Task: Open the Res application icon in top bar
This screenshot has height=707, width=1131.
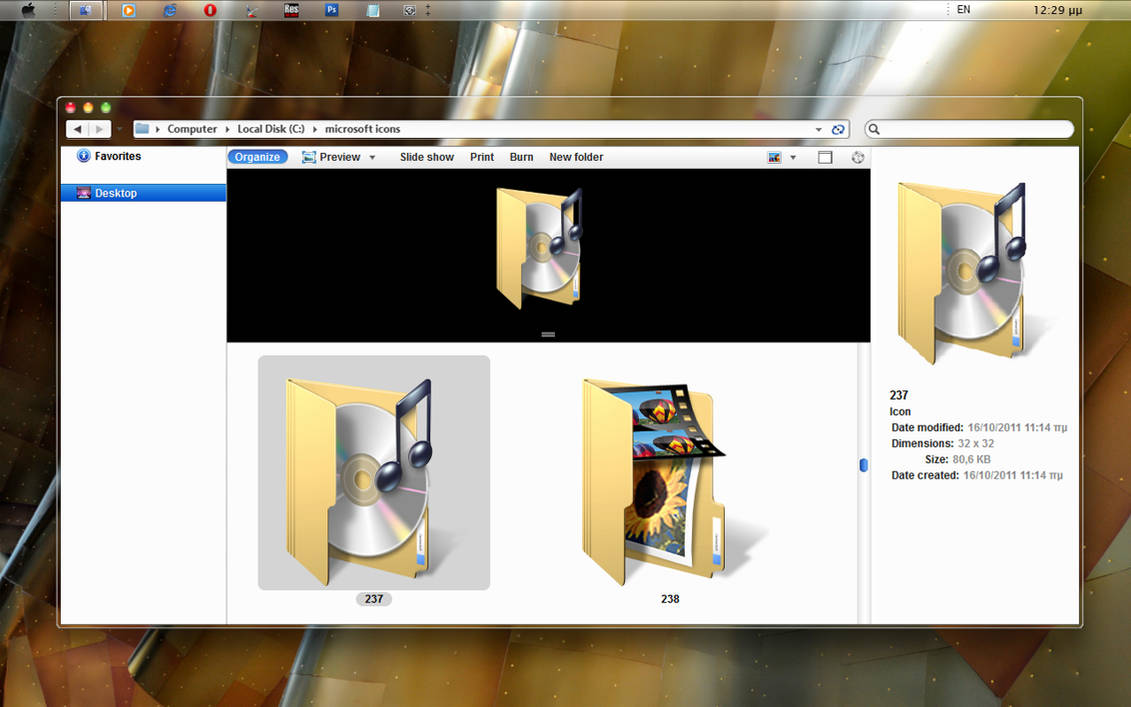Action: click(291, 10)
